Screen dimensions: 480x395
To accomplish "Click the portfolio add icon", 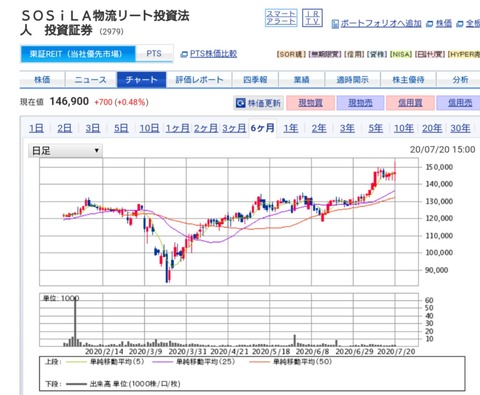I will [x=335, y=24].
